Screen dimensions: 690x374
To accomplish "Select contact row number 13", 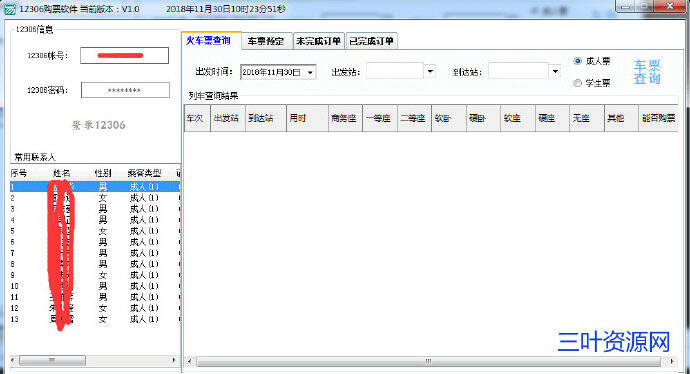I will (x=95, y=319).
